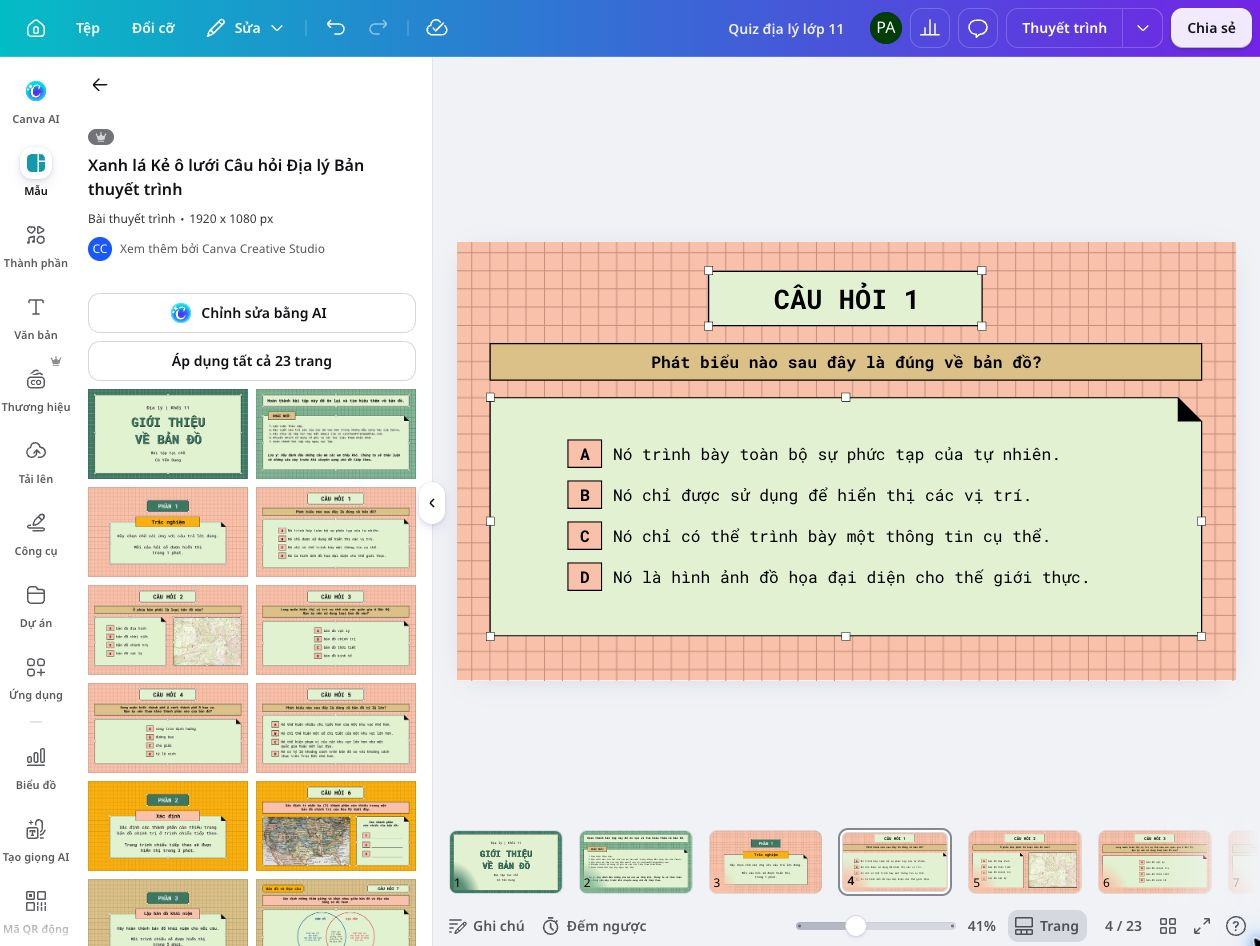Open the insights bar chart icon
Image resolution: width=1260 pixels, height=946 pixels.
click(x=930, y=28)
